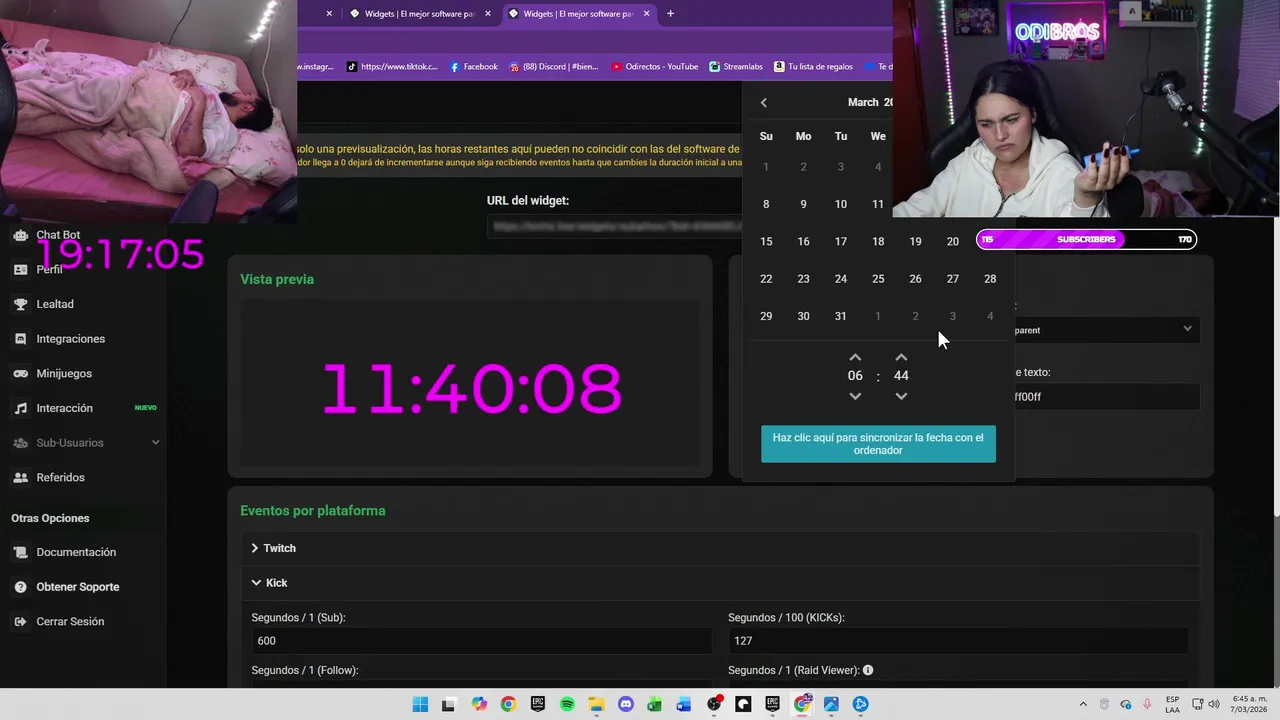Open Excel from the taskbar
Image resolution: width=1280 pixels, height=720 pixels.
point(655,704)
